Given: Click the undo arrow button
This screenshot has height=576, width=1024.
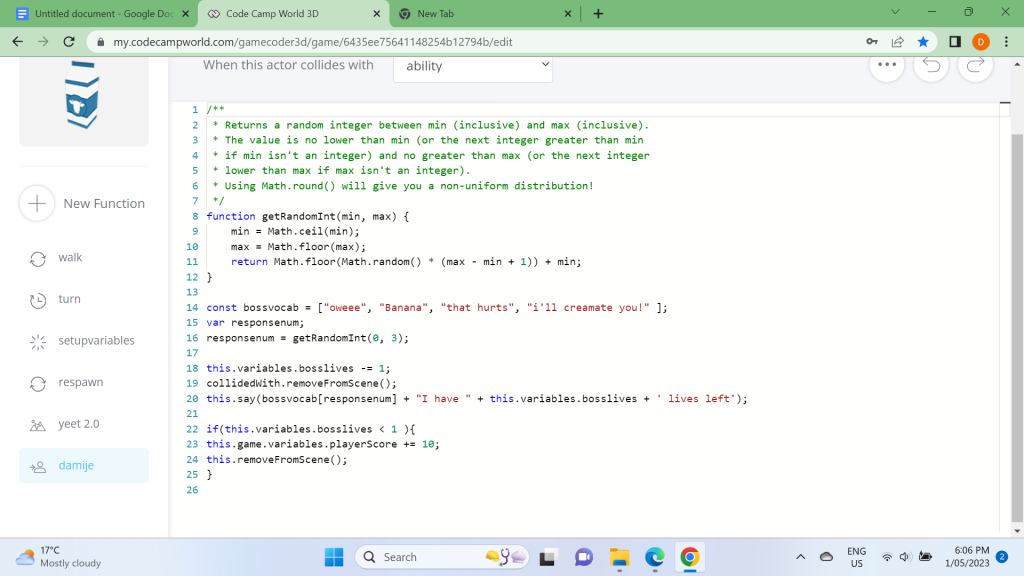Looking at the screenshot, I should [931, 66].
